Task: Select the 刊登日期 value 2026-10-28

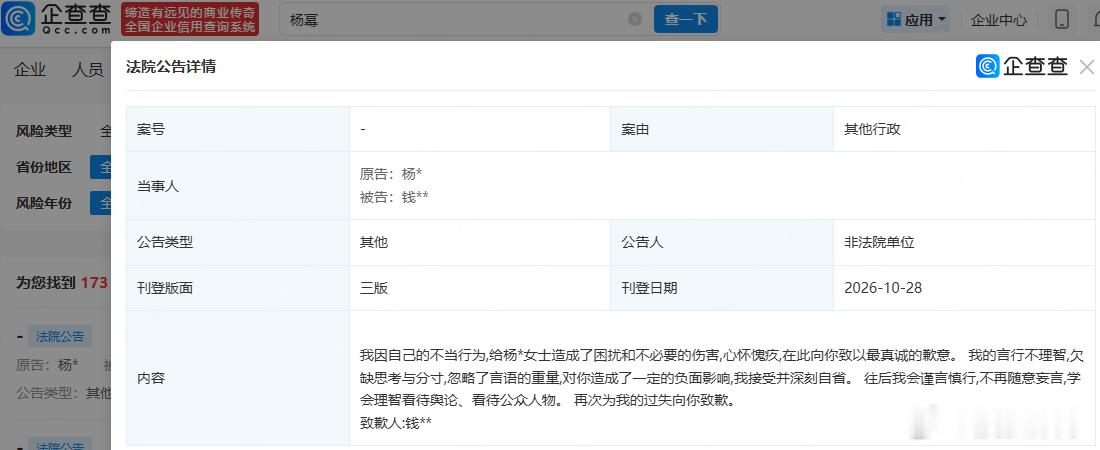Action: [x=883, y=288]
